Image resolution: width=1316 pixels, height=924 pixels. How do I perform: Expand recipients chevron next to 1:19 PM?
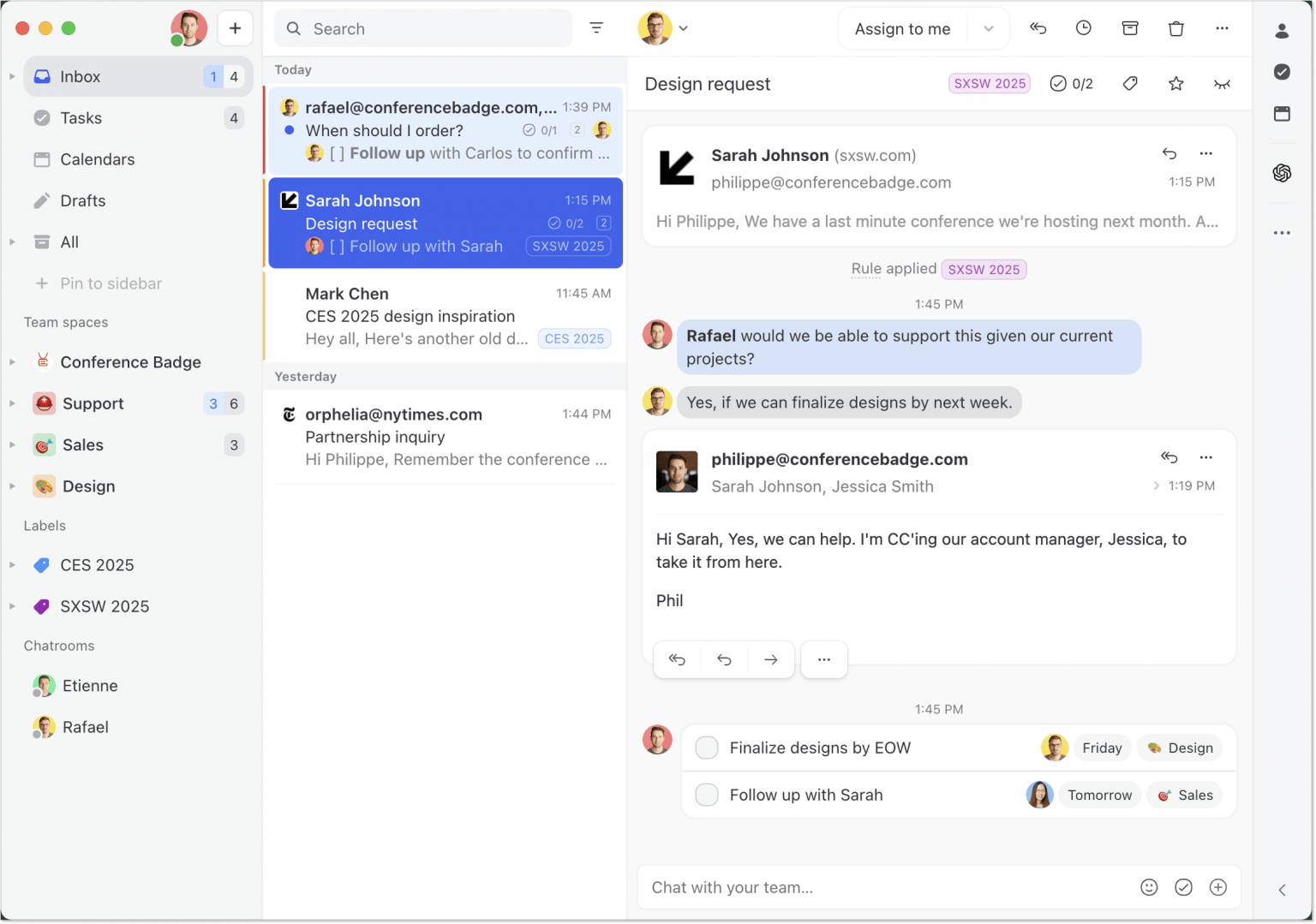[1157, 486]
